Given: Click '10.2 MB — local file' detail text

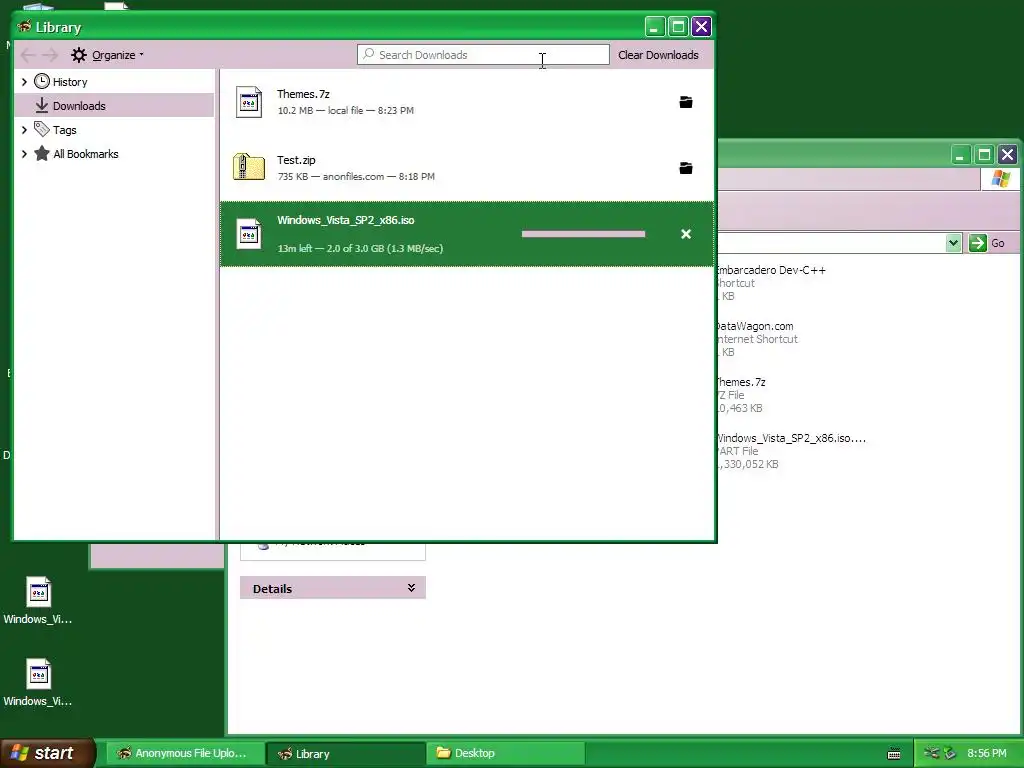Looking at the screenshot, I should 345,110.
